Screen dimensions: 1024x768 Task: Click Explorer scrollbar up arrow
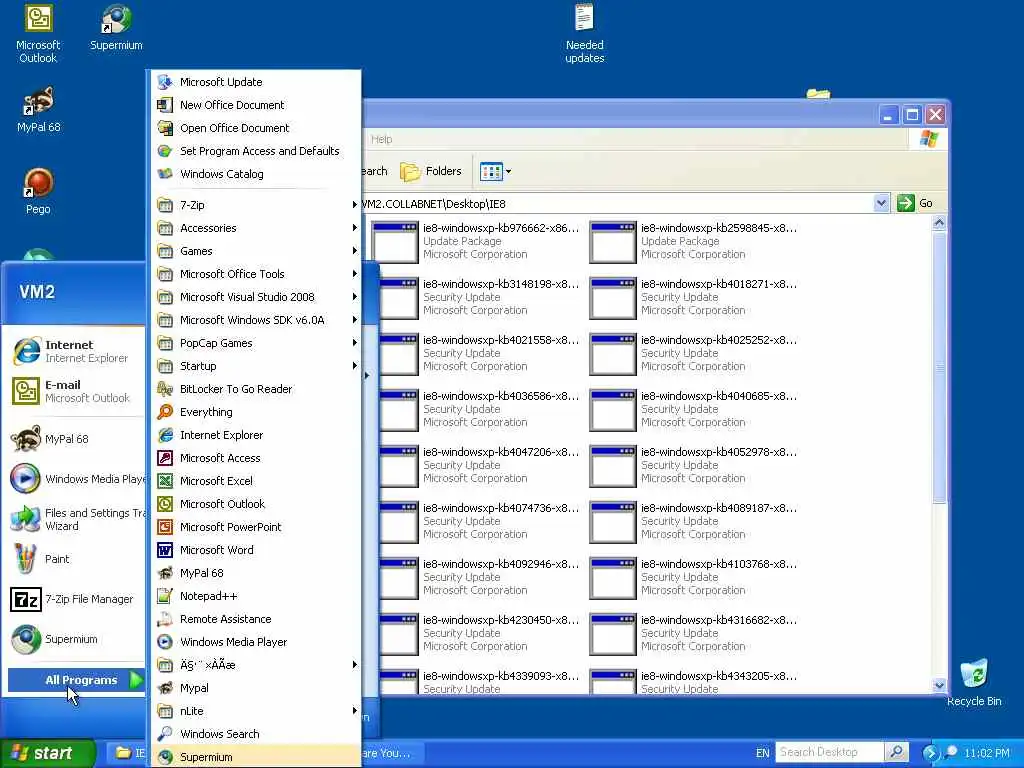(939, 223)
